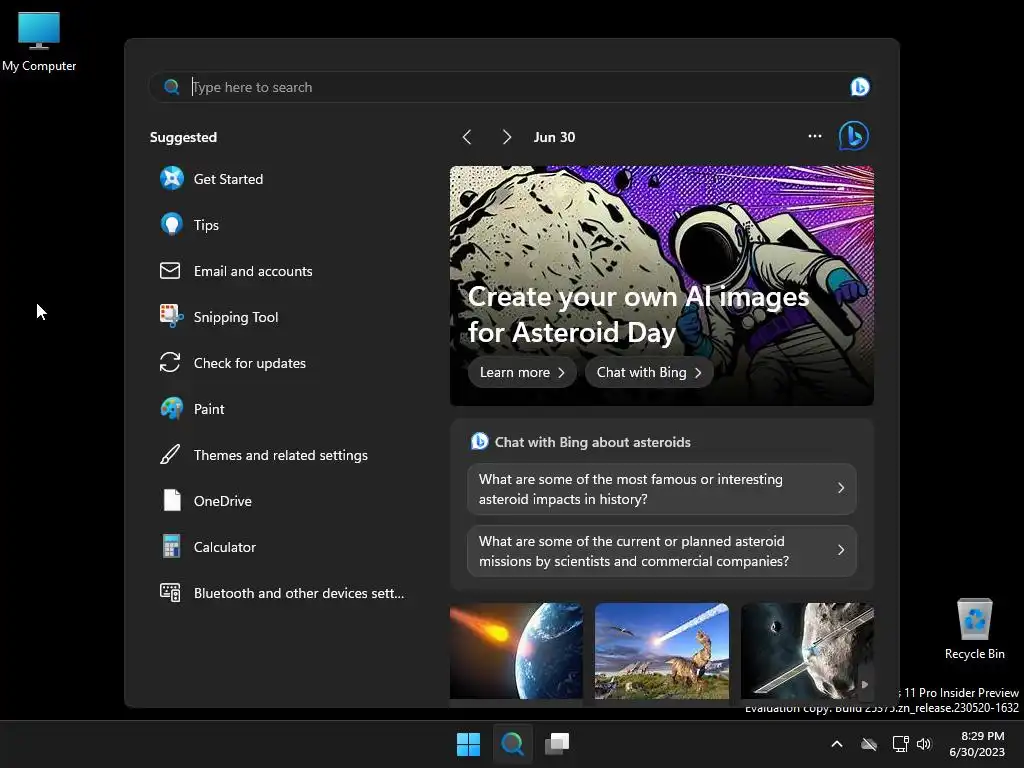Click the Paint text label

tap(209, 409)
